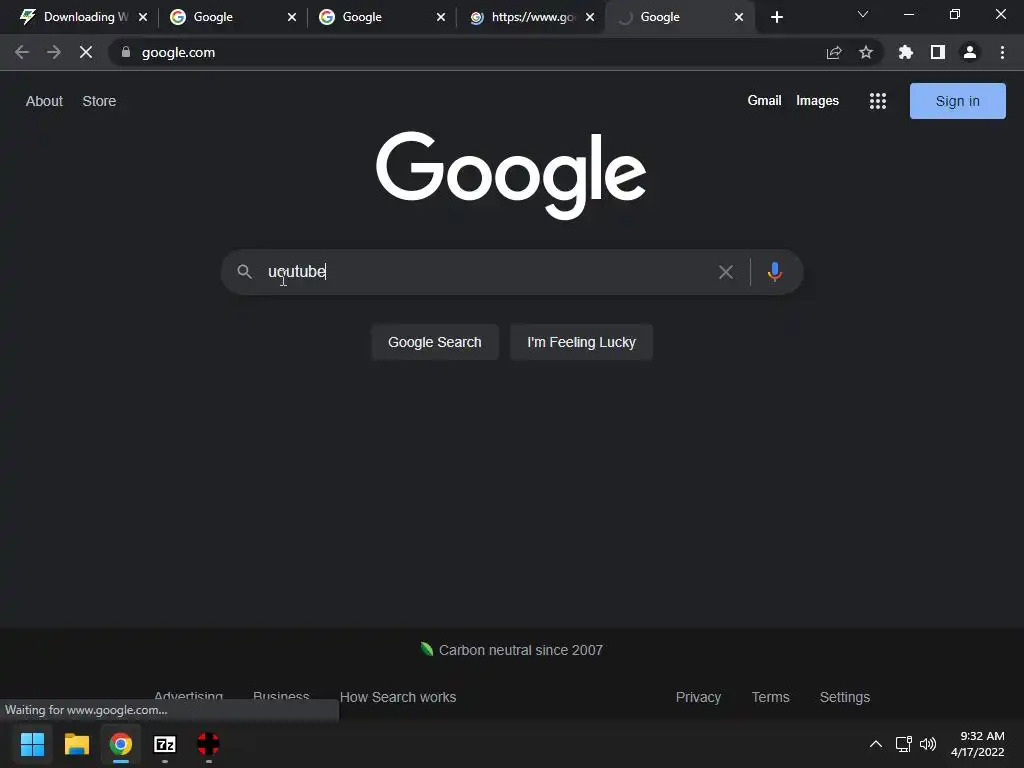Toggle the Chrome side panel icon
Screen dimensions: 1024x768
pyautogui.click(x=938, y=52)
